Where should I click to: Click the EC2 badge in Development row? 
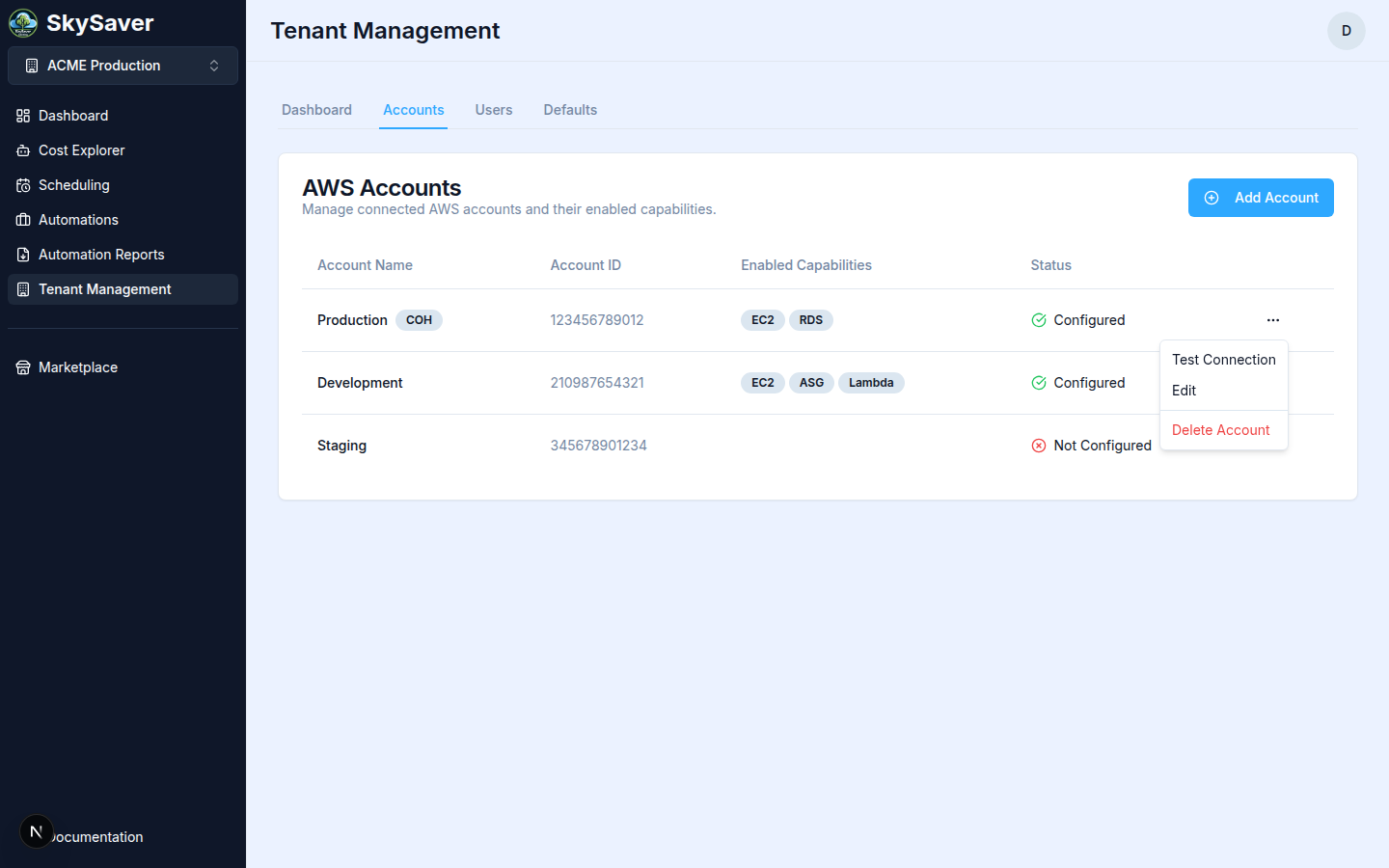click(763, 383)
